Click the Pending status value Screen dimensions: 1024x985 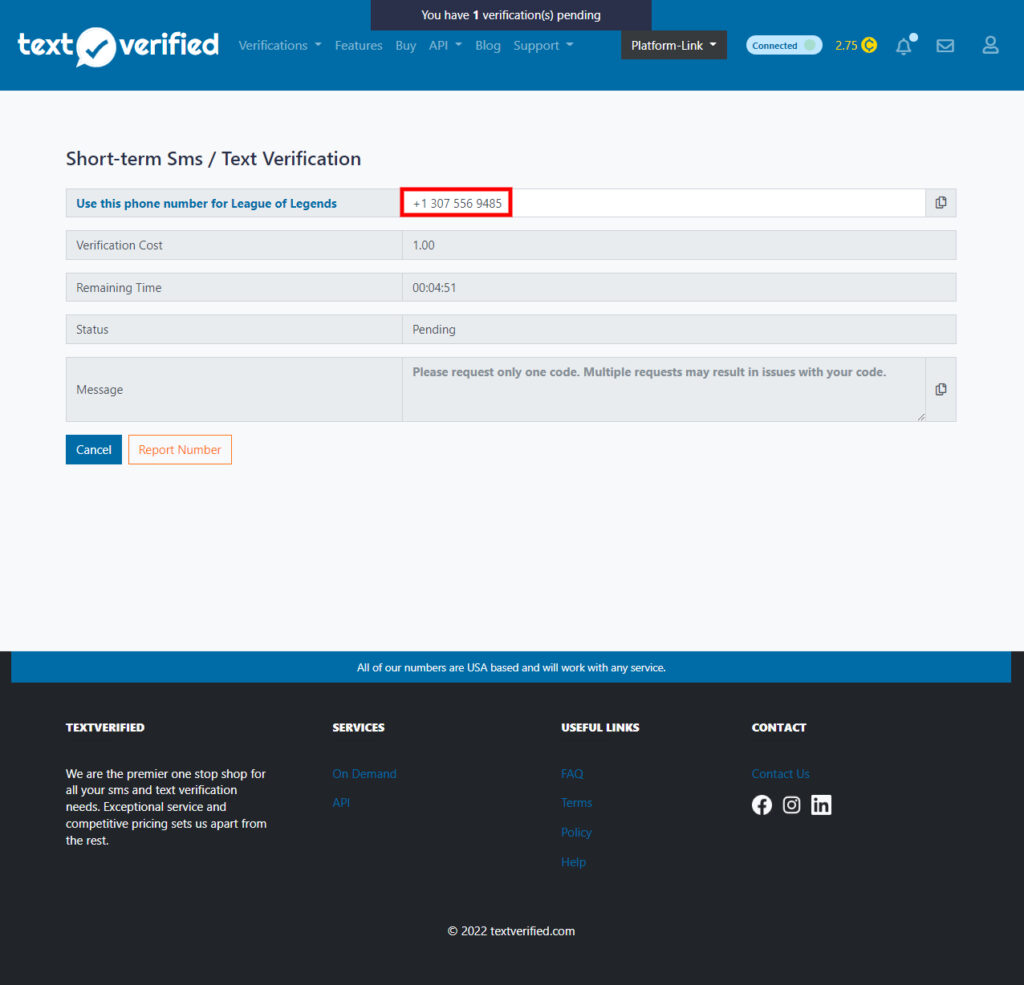(x=679, y=329)
